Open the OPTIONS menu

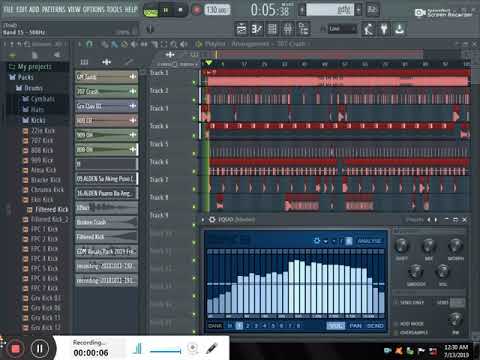(x=93, y=9)
